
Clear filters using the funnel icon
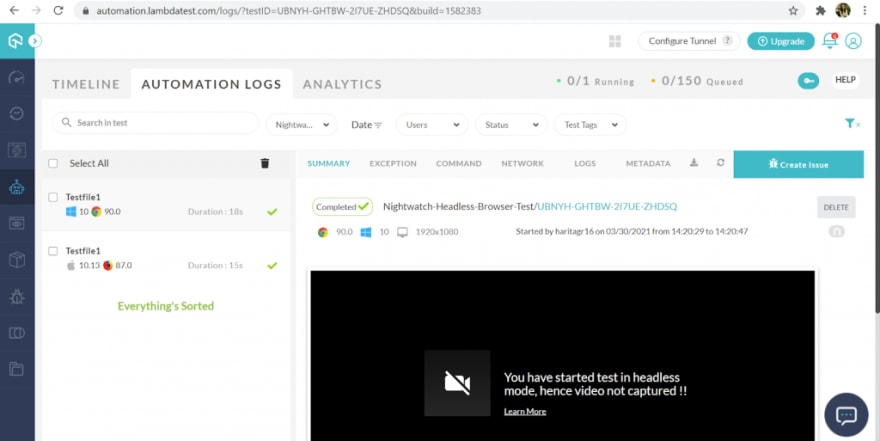pyautogui.click(x=852, y=123)
